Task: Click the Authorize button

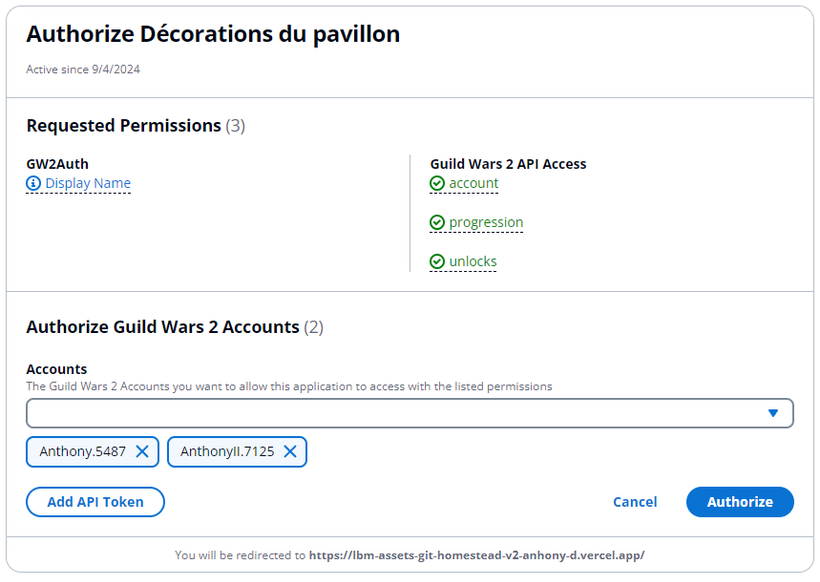Action: point(740,502)
